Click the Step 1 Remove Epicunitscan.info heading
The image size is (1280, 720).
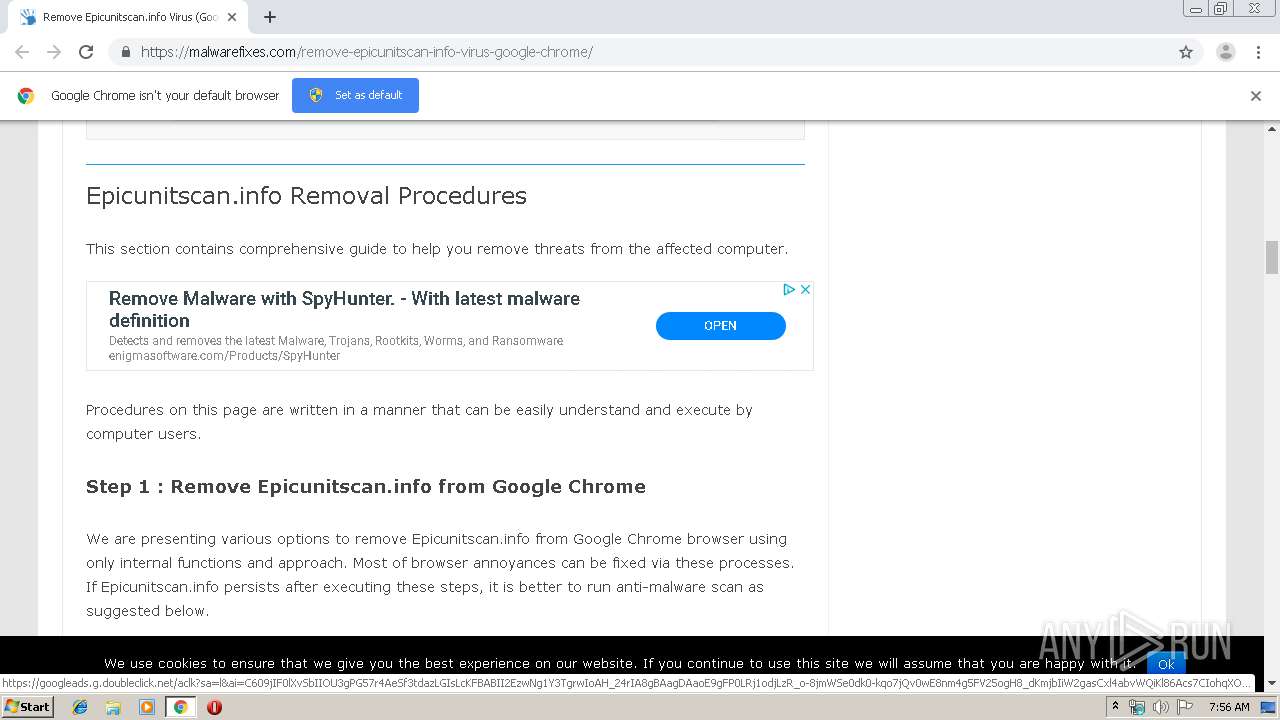pyautogui.click(x=366, y=487)
